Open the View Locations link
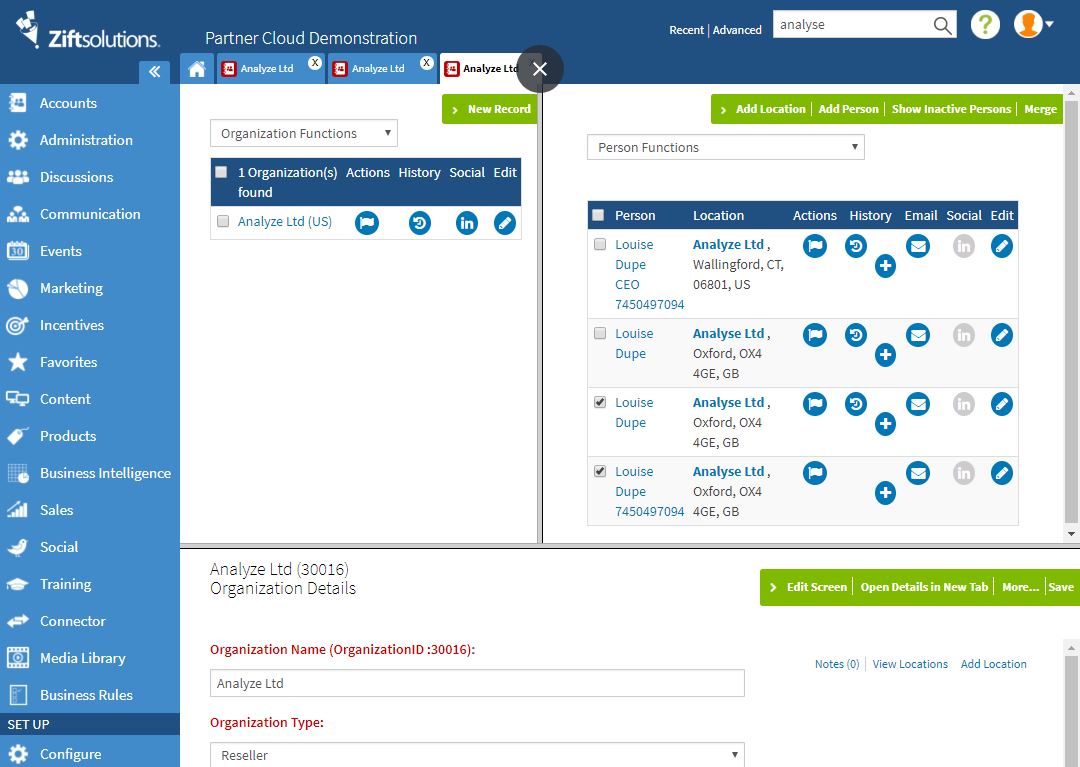This screenshot has width=1080, height=767. [x=910, y=664]
